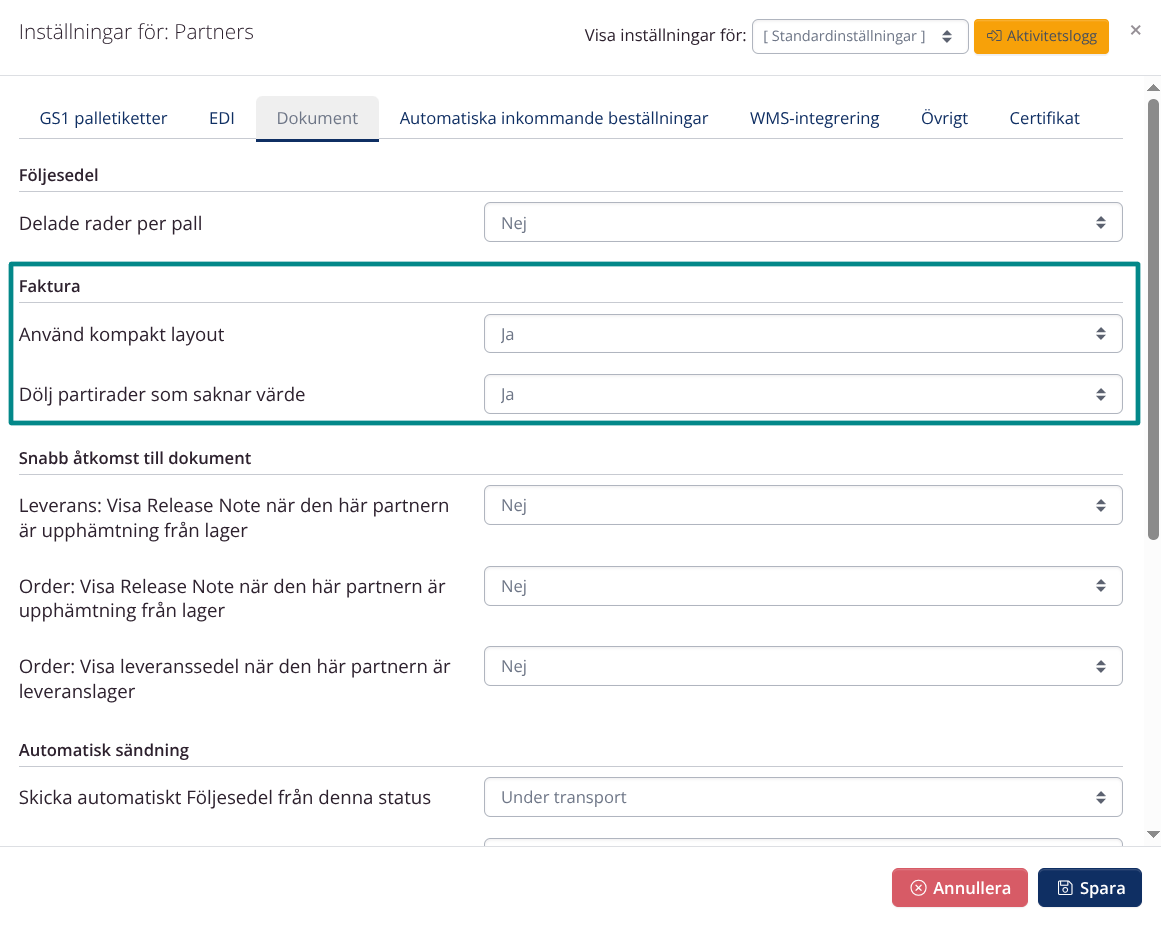This screenshot has width=1161, height=925.
Task: Click the scrollbar down arrow
Action: [x=1152, y=833]
